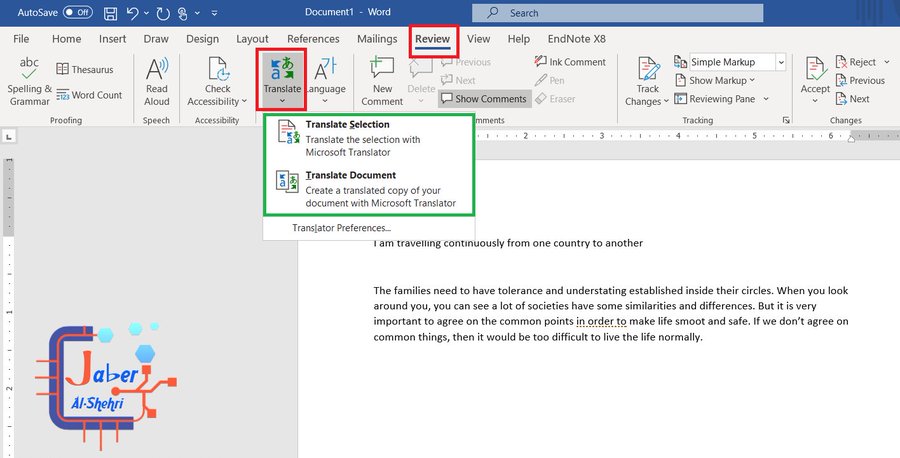The image size is (900, 458).
Task: Switch to the Home tab
Action: click(x=67, y=38)
